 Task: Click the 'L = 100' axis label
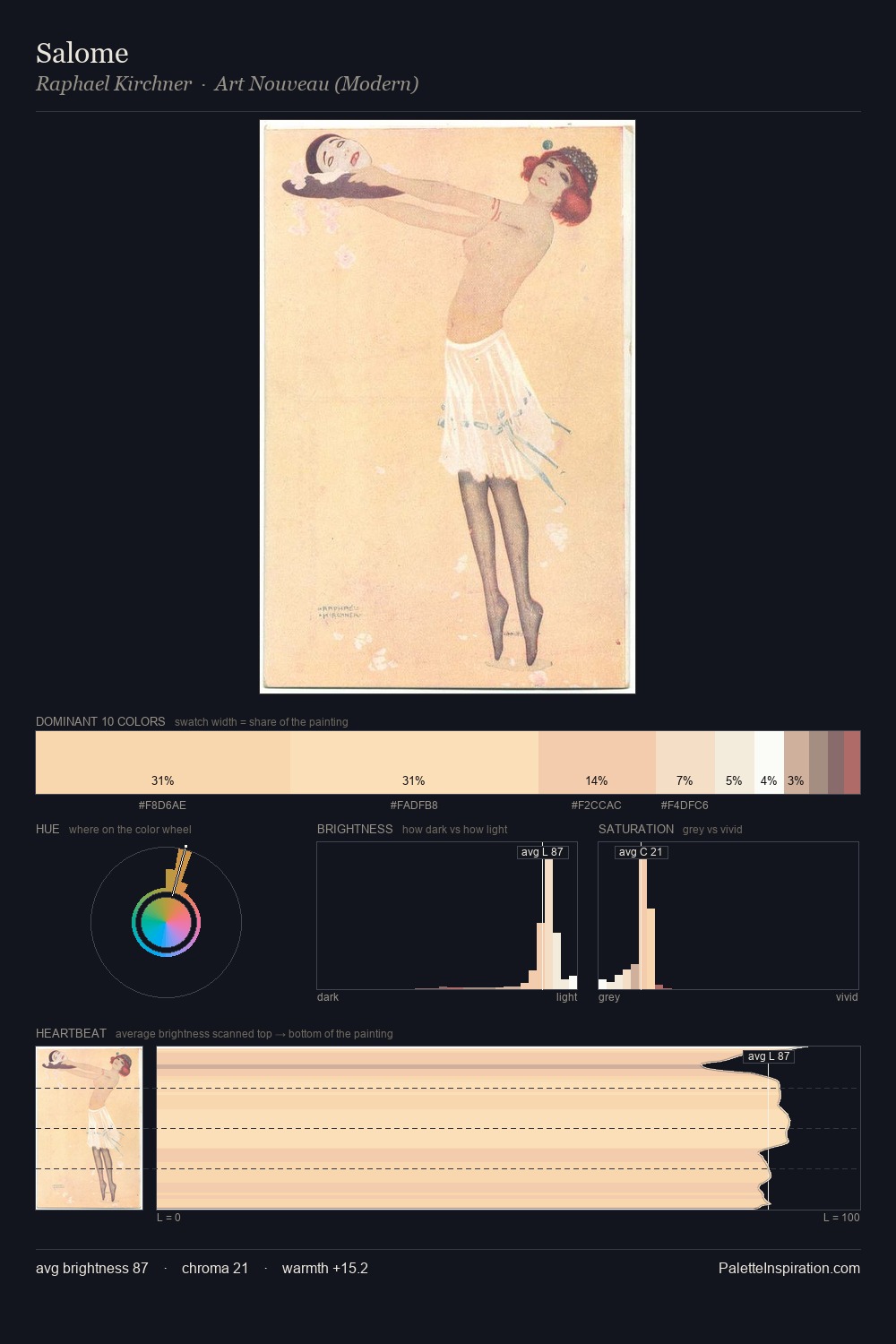tap(841, 1218)
